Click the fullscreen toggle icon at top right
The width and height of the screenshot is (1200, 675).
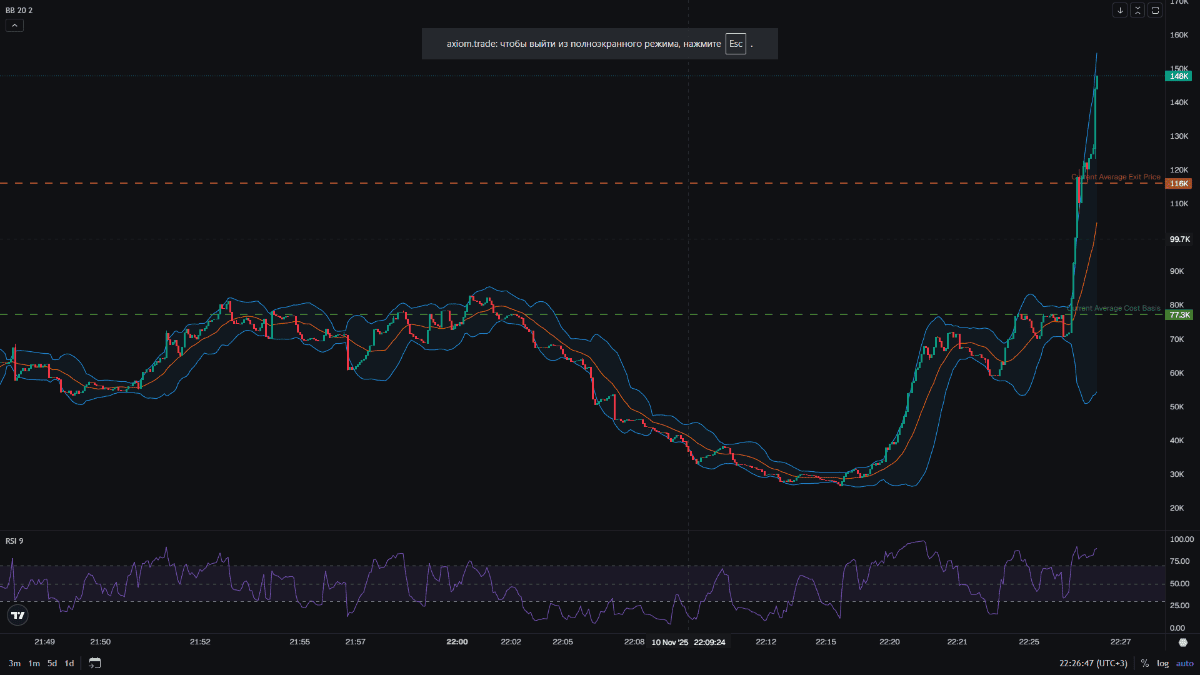click(1155, 10)
